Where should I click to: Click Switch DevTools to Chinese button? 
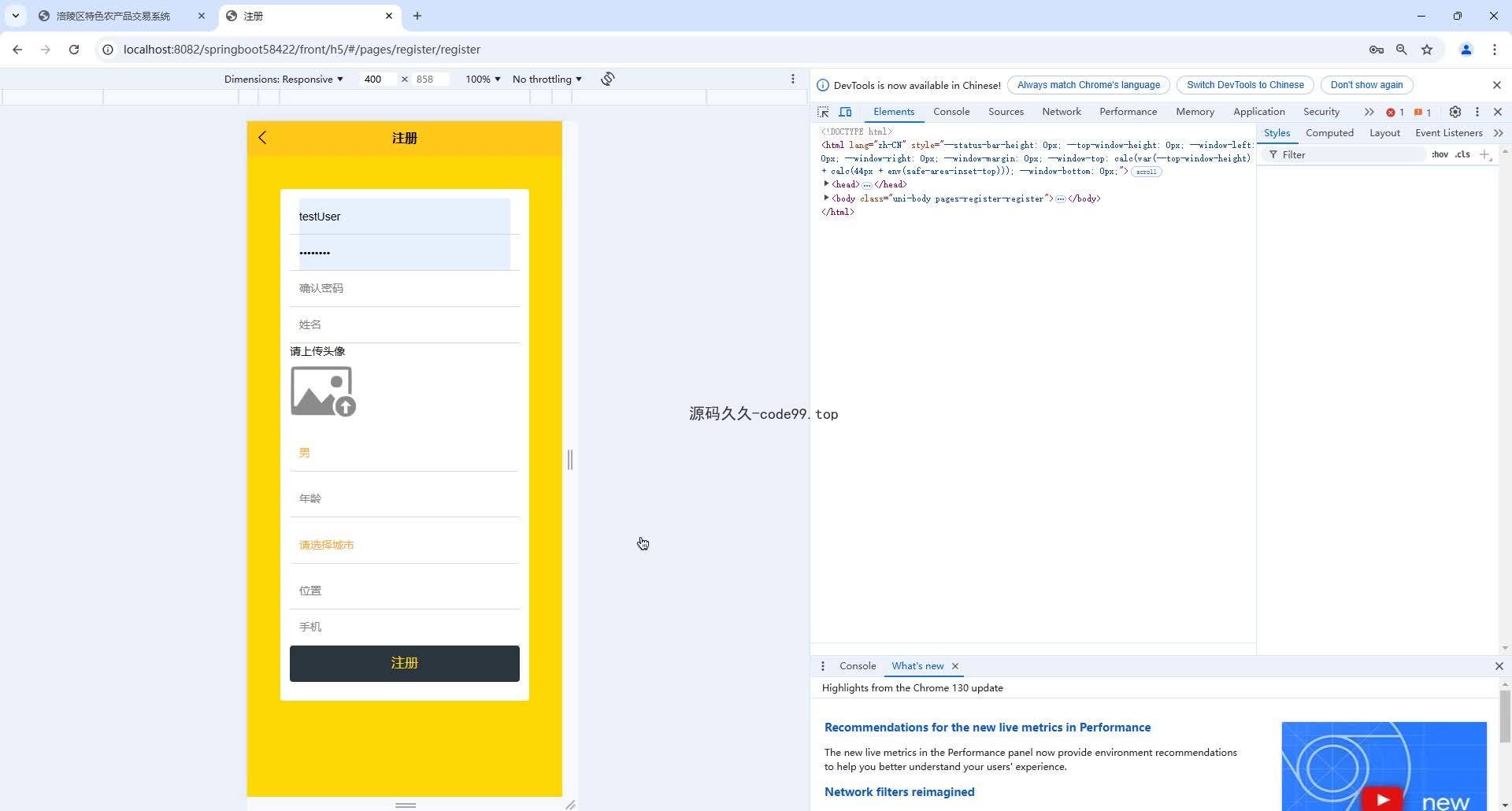pyautogui.click(x=1245, y=85)
